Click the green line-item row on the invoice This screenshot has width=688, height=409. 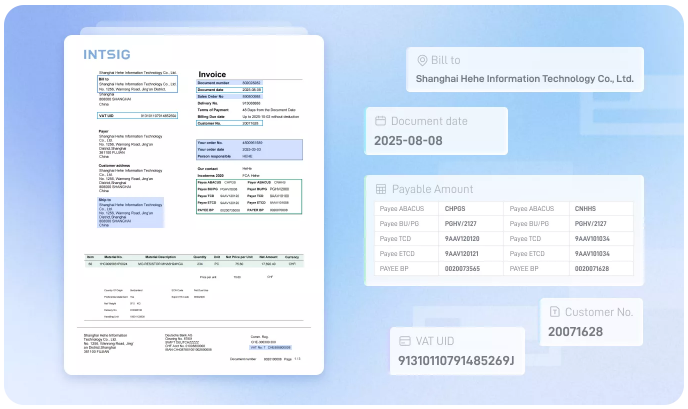tap(194, 264)
